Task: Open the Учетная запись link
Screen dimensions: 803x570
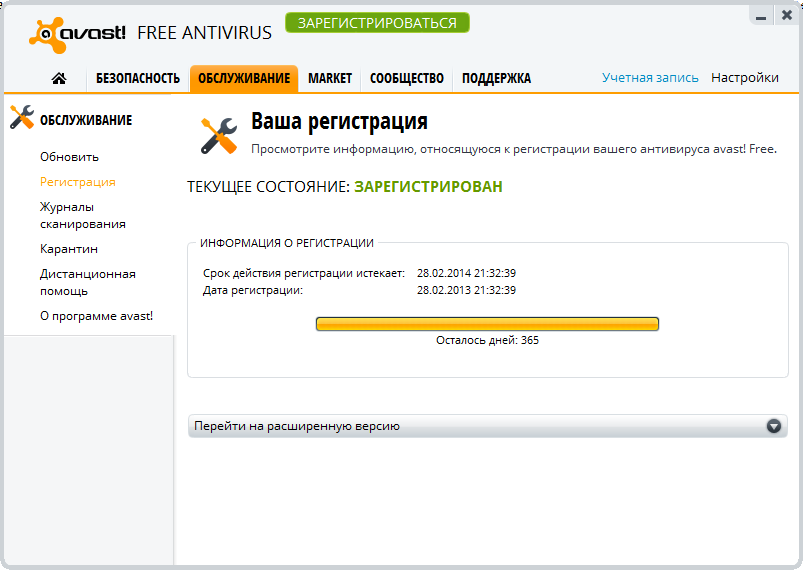Action: tap(650, 78)
